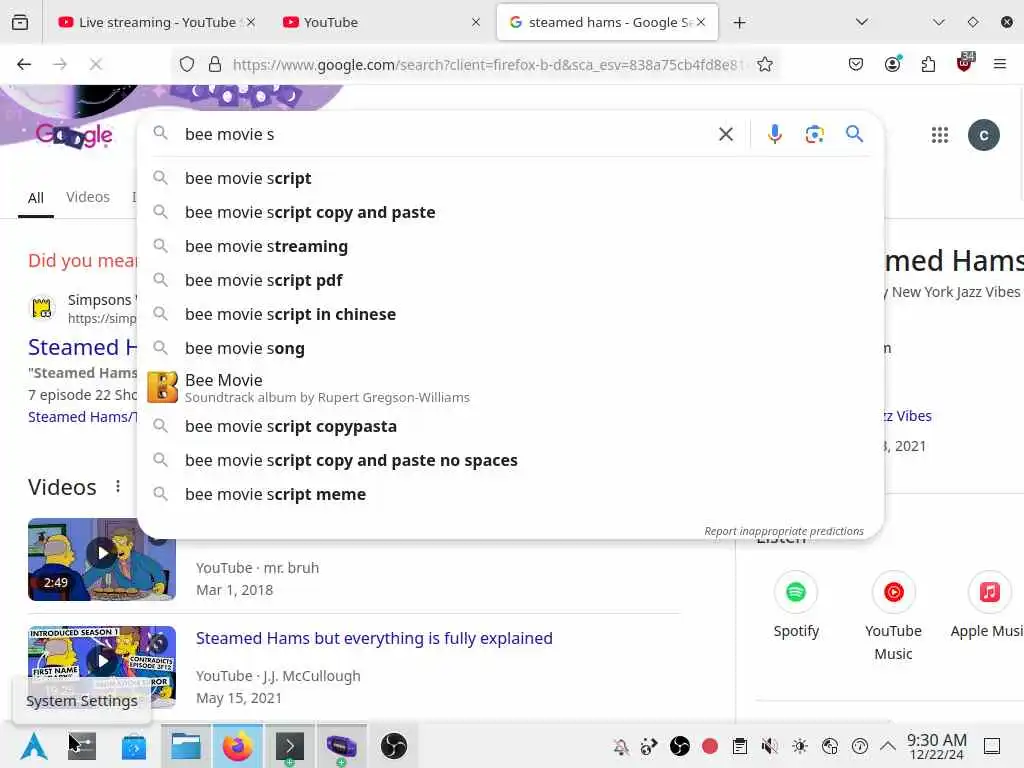Screen dimensions: 1024x768
Task: Switch to Firefox in the taskbar
Action: [x=238, y=746]
